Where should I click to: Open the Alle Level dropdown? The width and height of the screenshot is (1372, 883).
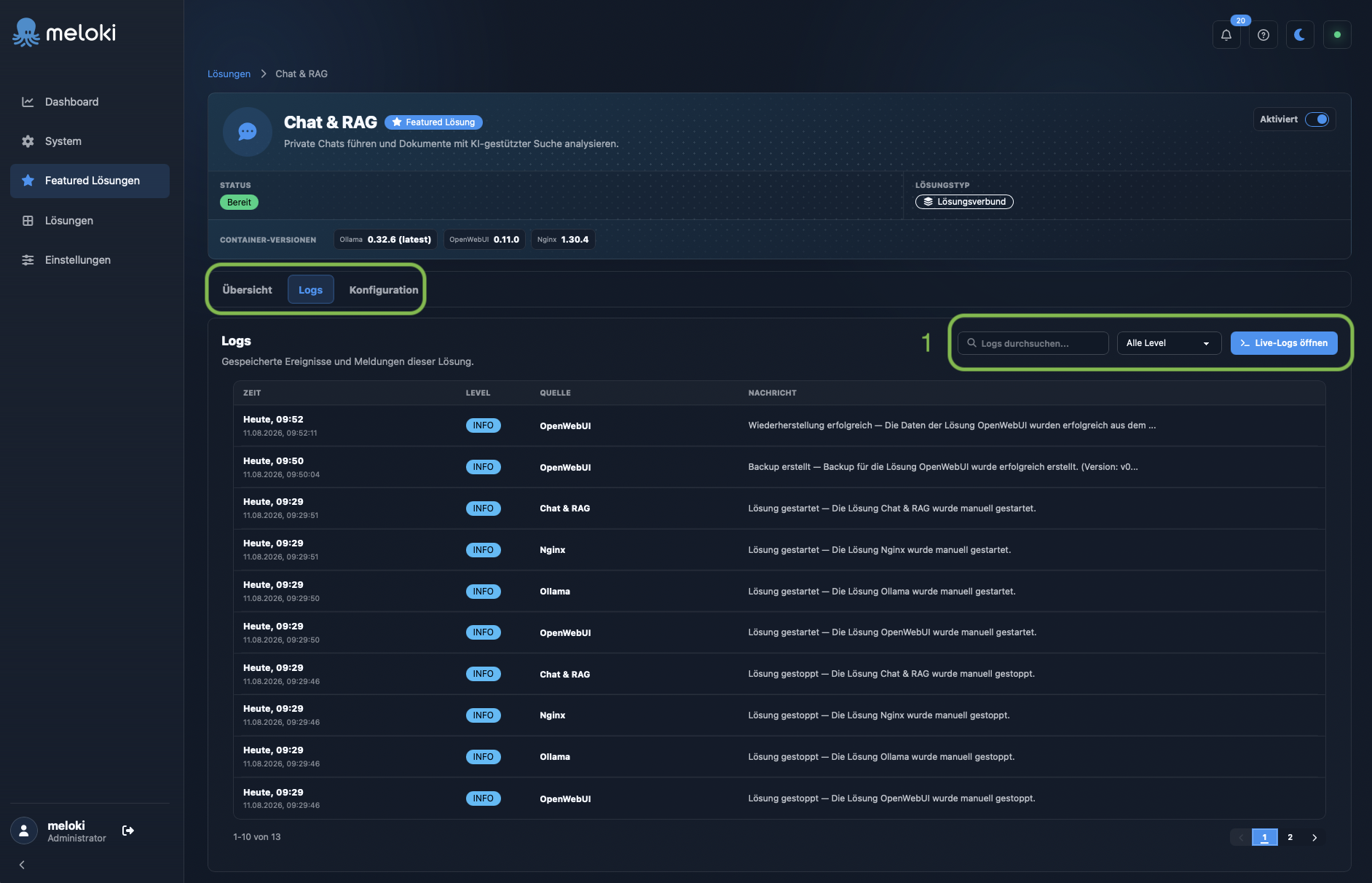[x=1169, y=343]
